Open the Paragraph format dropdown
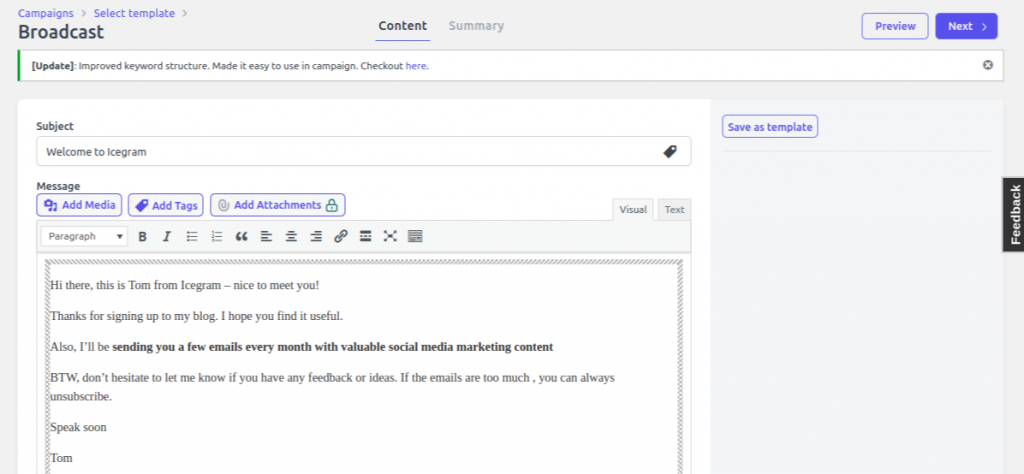The height and width of the screenshot is (474, 1024). coord(84,237)
